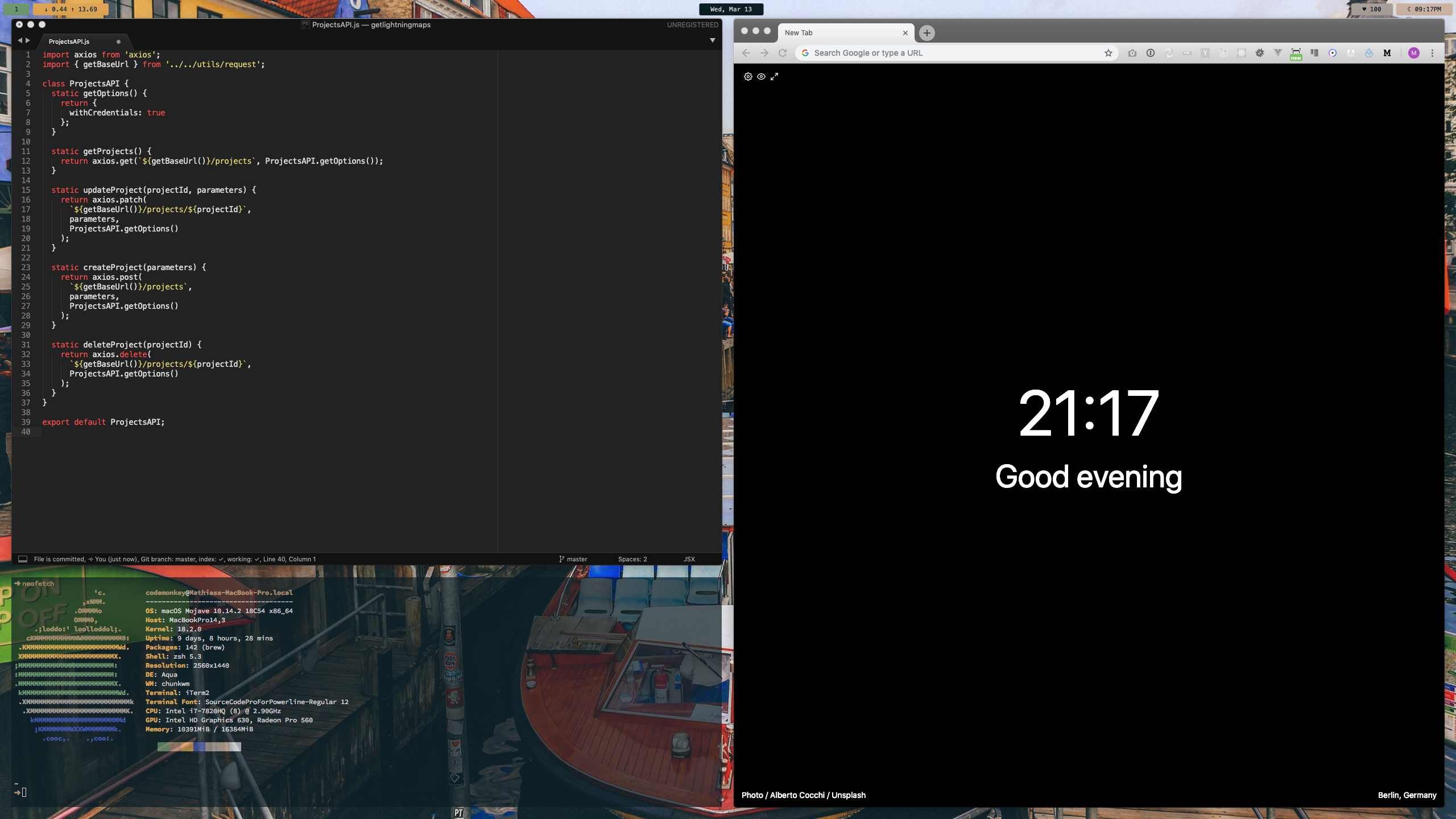
Task: Bookmark this page with the star icon
Action: pyautogui.click(x=1108, y=53)
